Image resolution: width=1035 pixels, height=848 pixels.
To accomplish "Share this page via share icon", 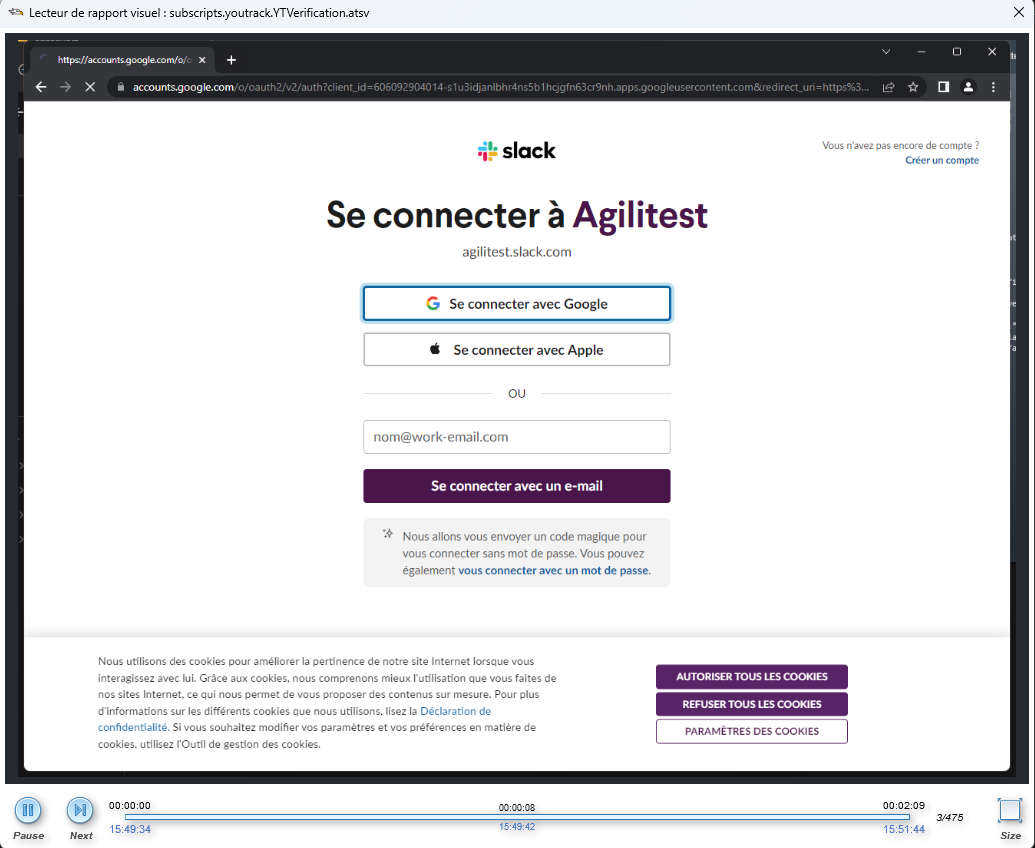I will click(888, 87).
